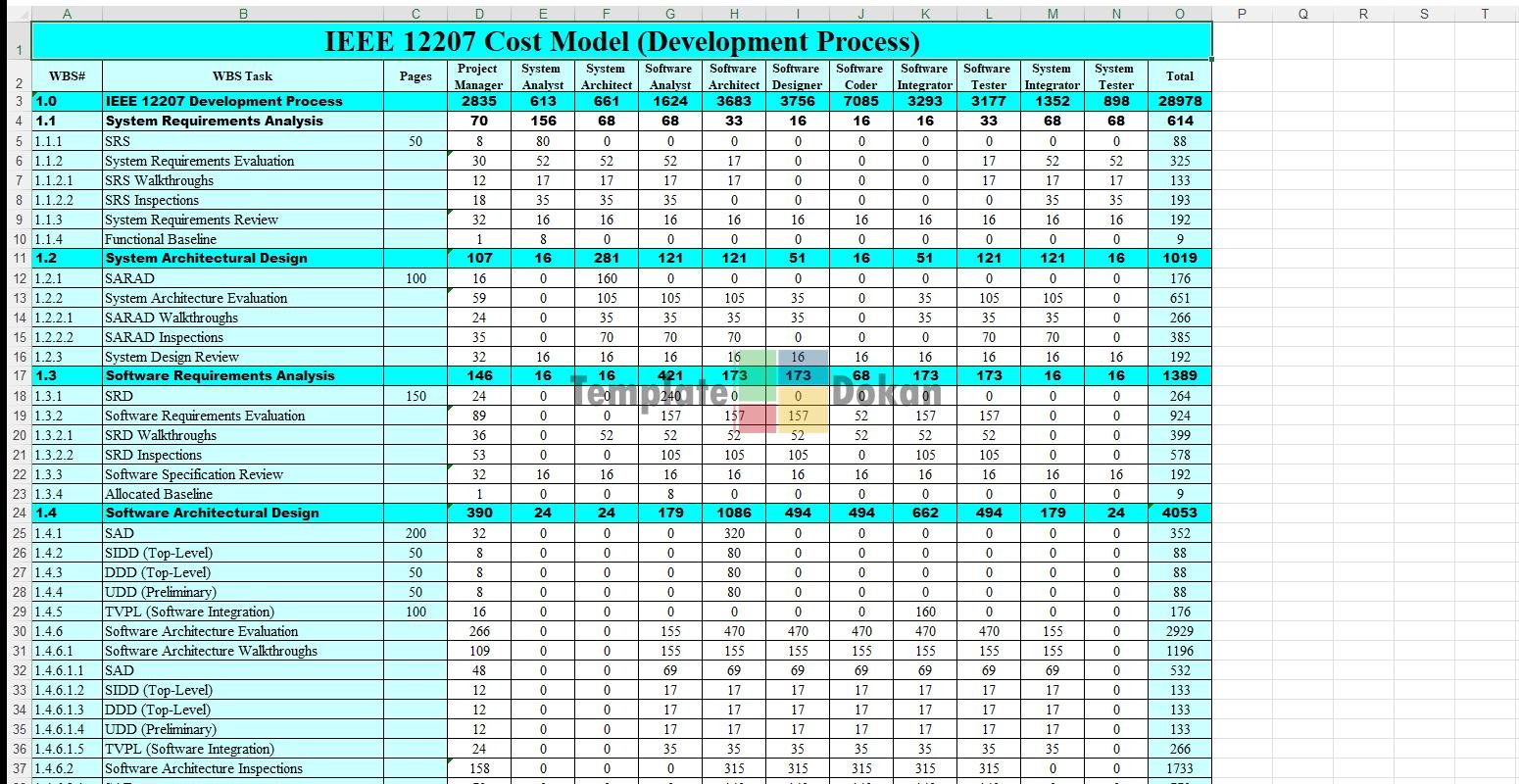Image resolution: width=1519 pixels, height=784 pixels.
Task: Select the row 17 header
Action: pos(16,376)
